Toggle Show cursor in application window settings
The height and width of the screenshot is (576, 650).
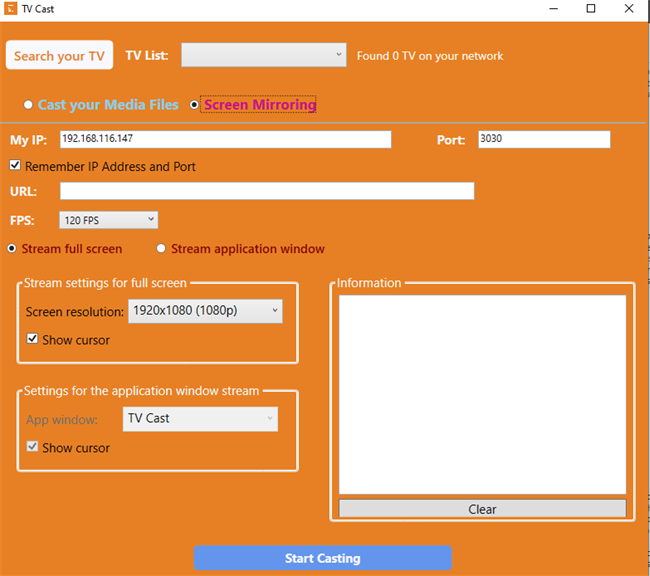point(32,447)
